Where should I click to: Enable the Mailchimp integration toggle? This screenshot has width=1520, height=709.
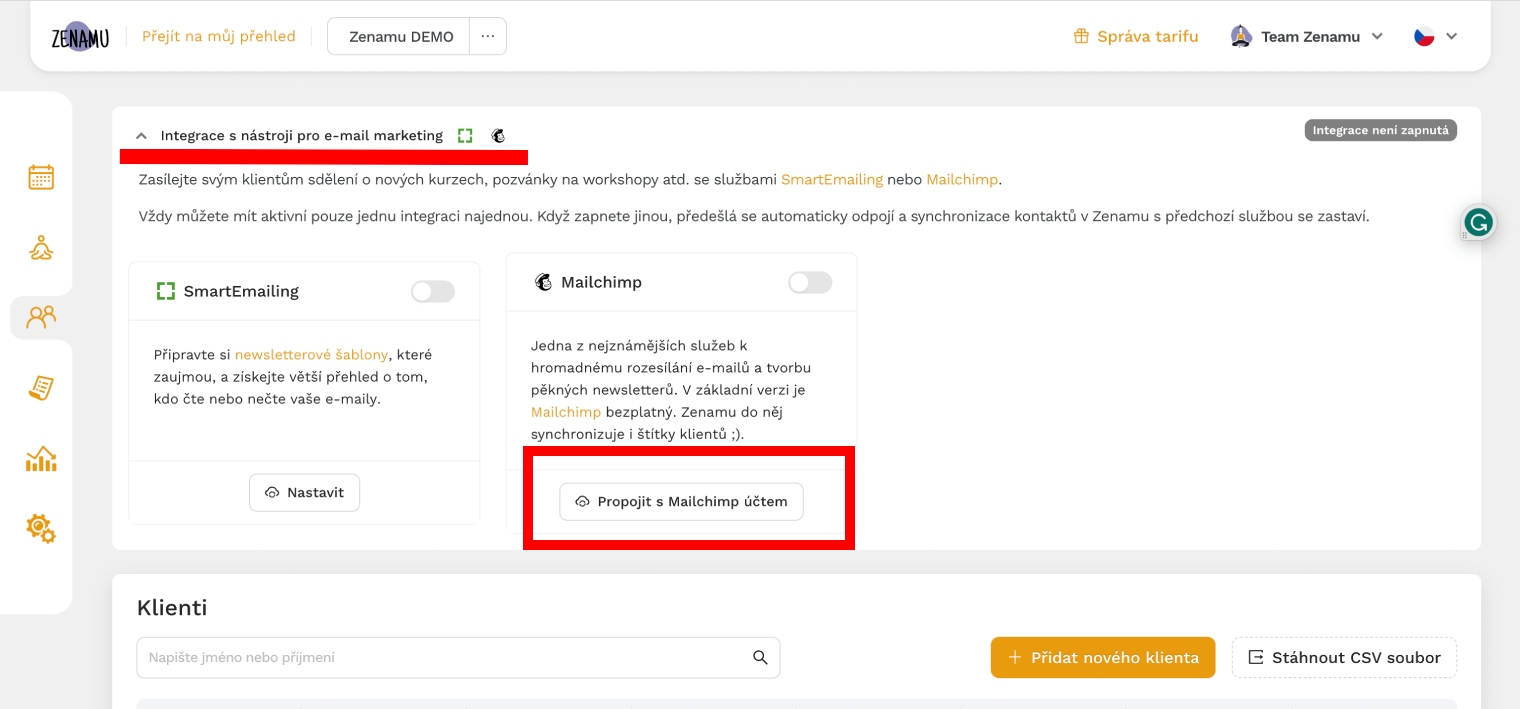click(810, 282)
